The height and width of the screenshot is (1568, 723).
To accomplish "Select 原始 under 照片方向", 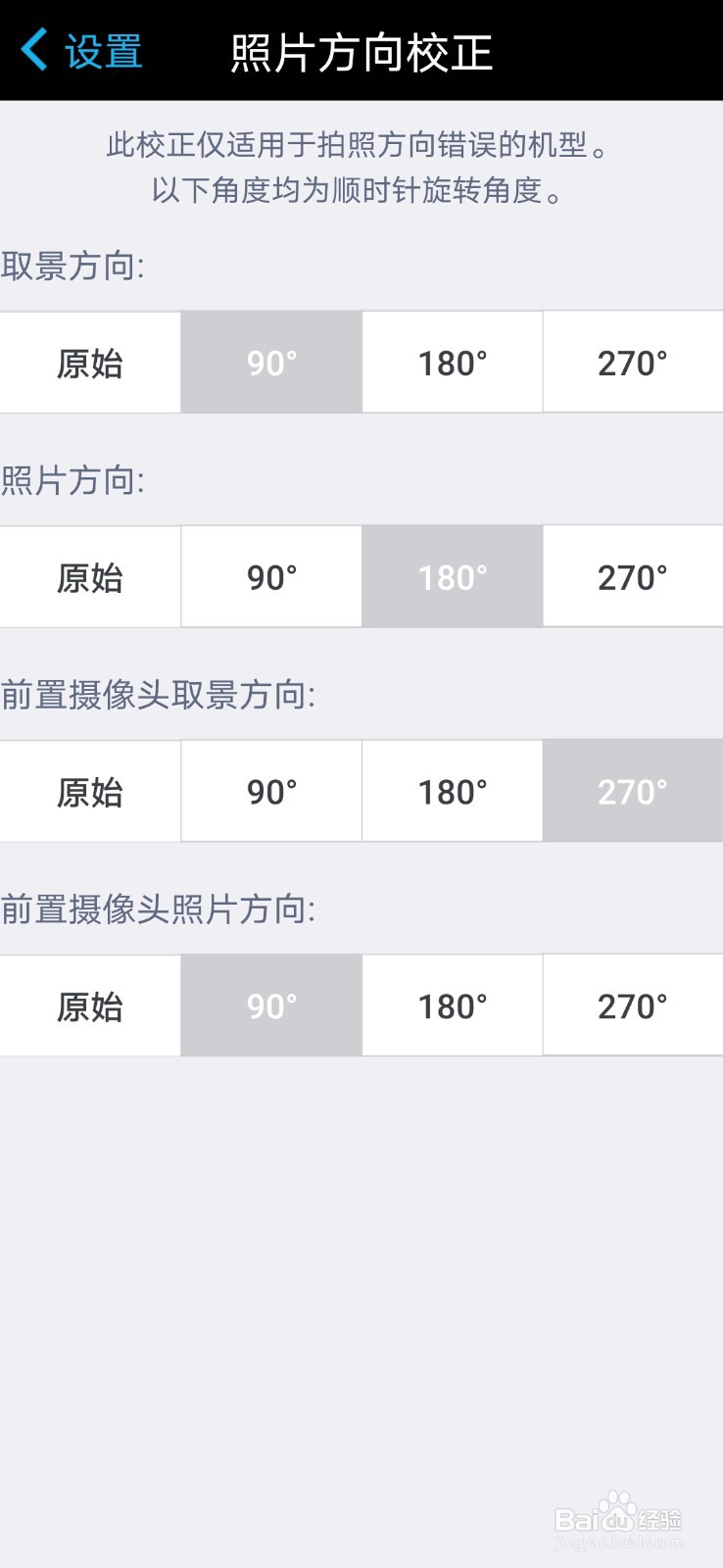I will (90, 577).
